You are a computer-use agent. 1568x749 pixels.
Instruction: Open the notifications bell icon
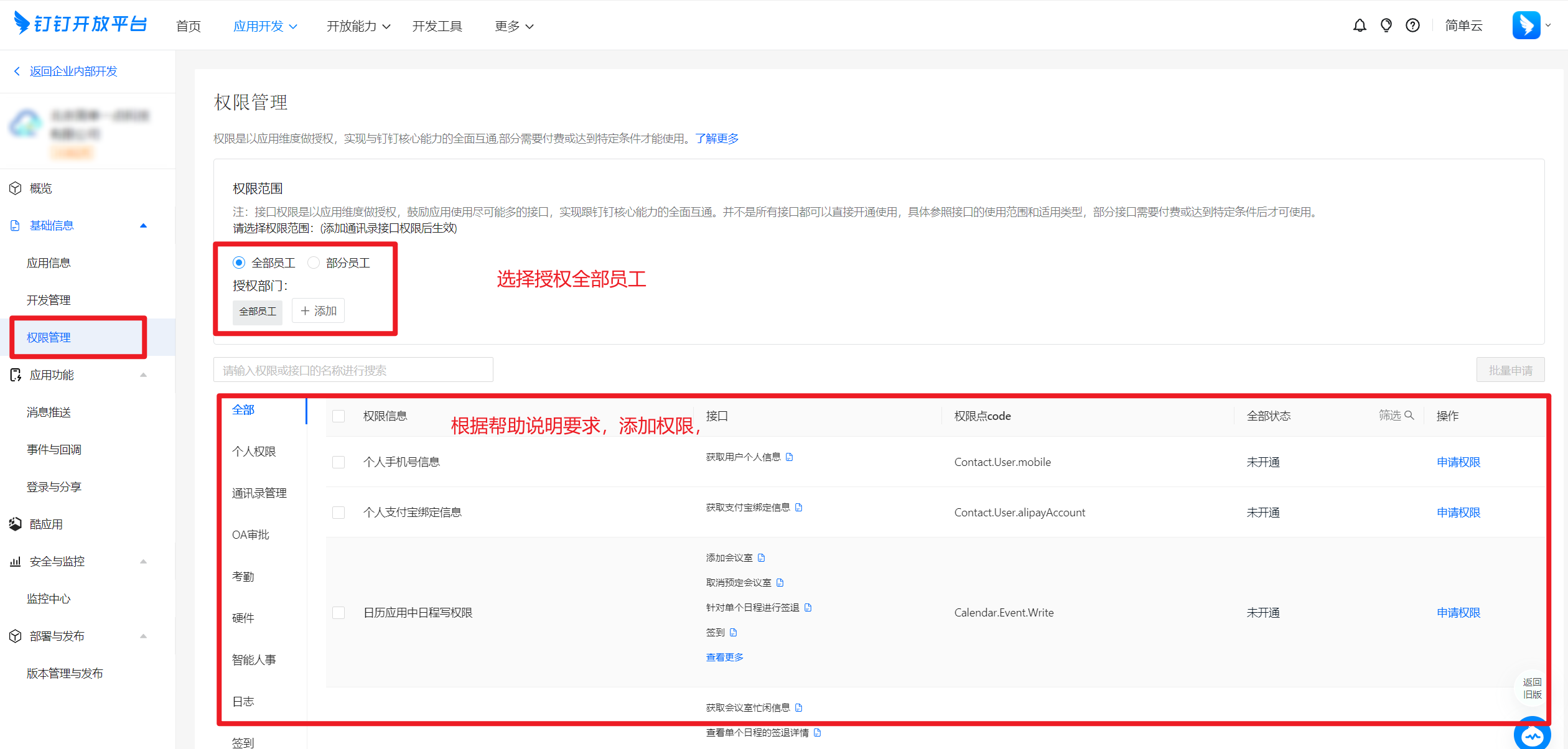1359,25
